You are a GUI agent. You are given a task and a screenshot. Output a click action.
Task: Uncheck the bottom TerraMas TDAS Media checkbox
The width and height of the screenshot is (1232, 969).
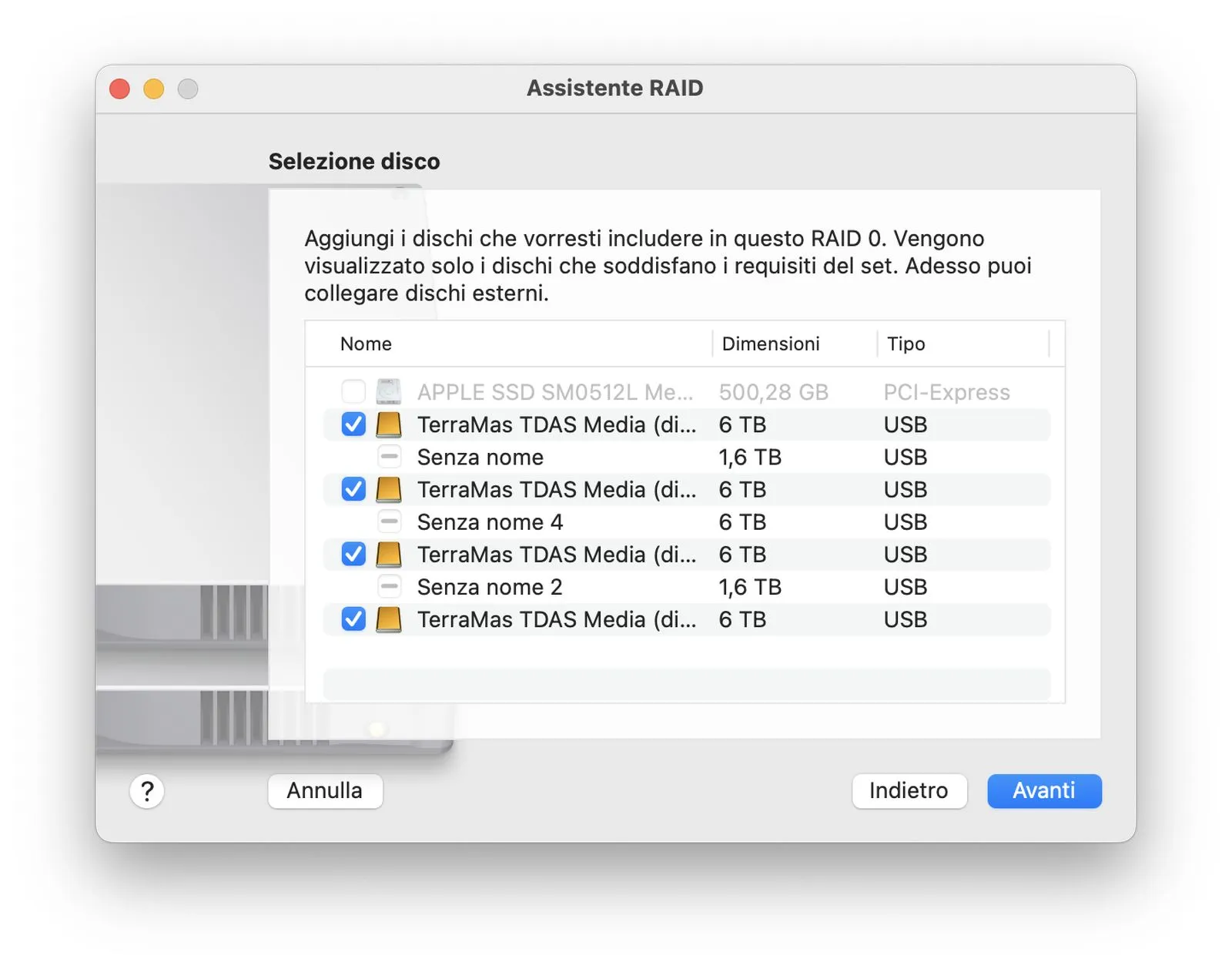(x=353, y=619)
